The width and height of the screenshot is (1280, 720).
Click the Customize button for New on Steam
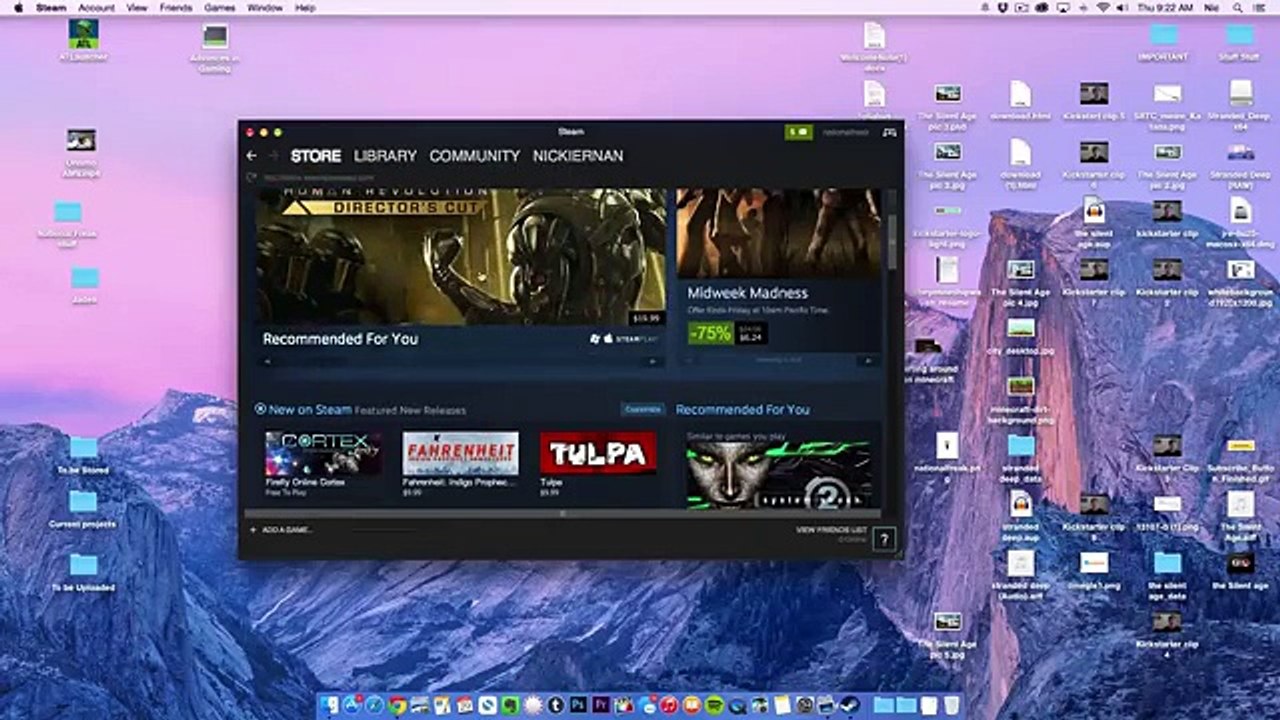[x=642, y=409]
